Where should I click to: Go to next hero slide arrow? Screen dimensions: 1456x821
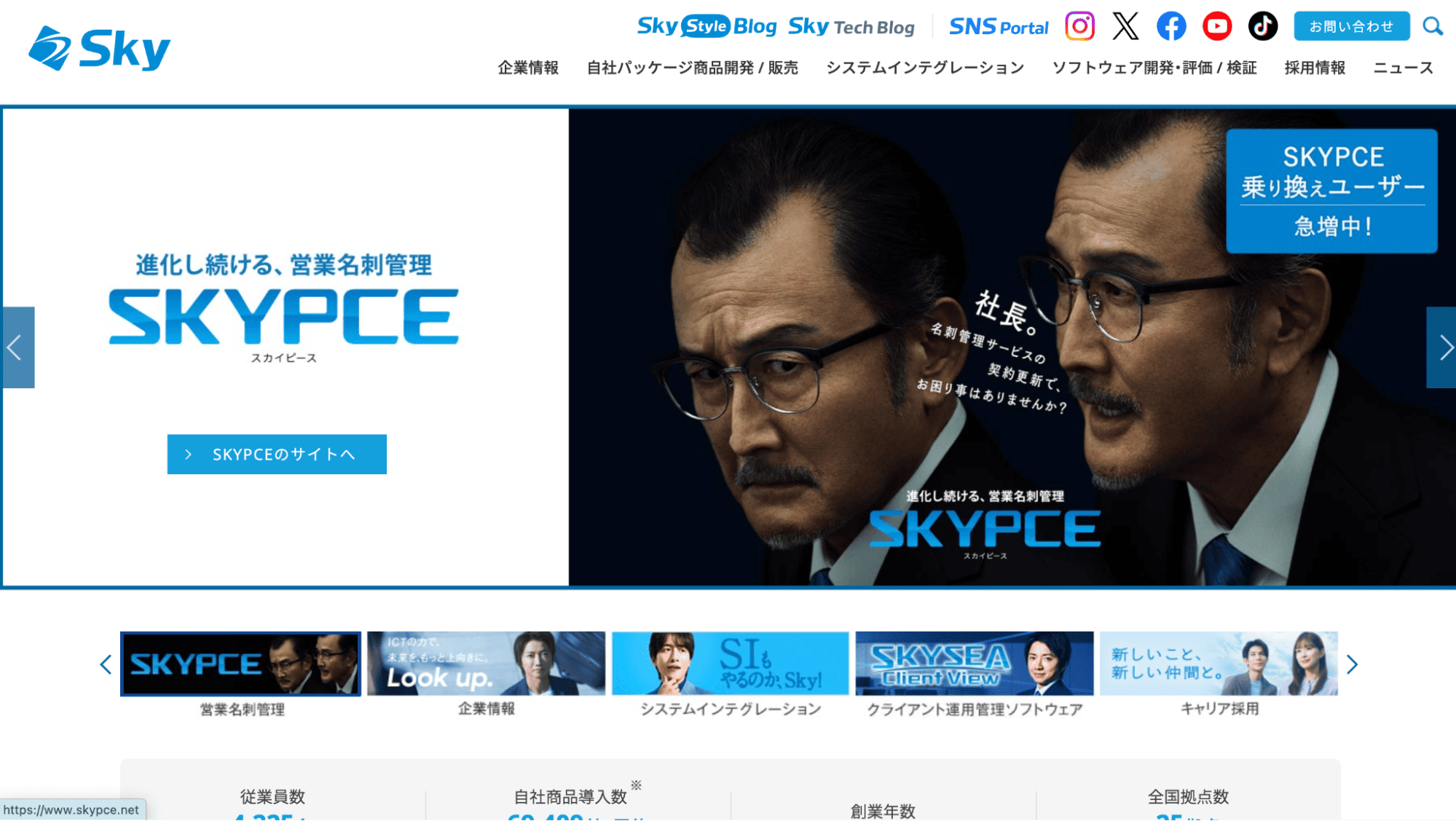tap(1441, 347)
